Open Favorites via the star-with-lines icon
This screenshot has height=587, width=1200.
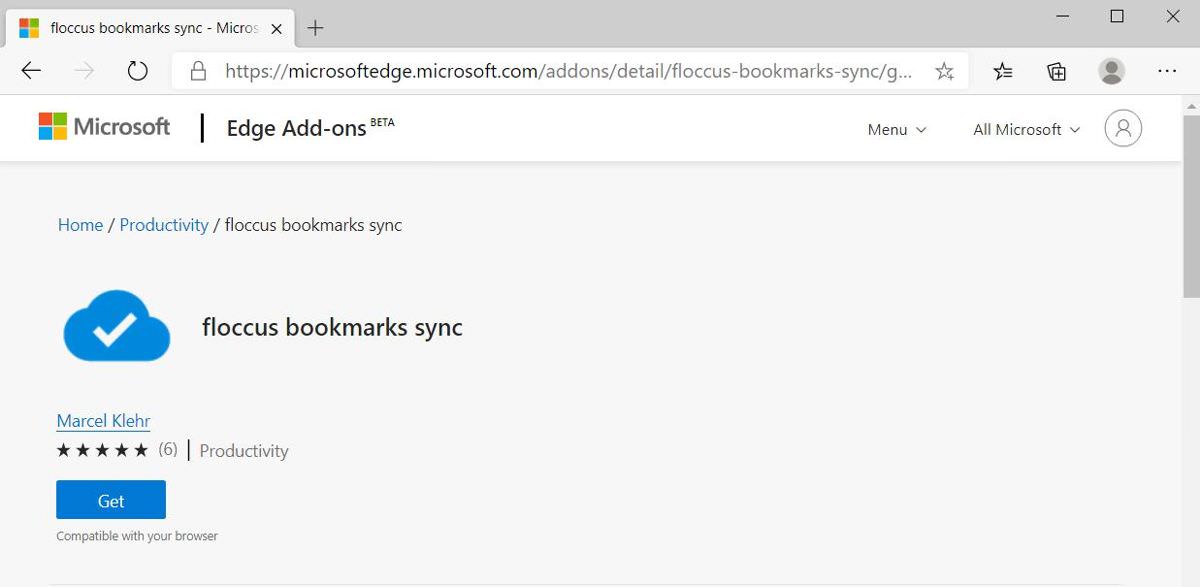click(x=1003, y=71)
